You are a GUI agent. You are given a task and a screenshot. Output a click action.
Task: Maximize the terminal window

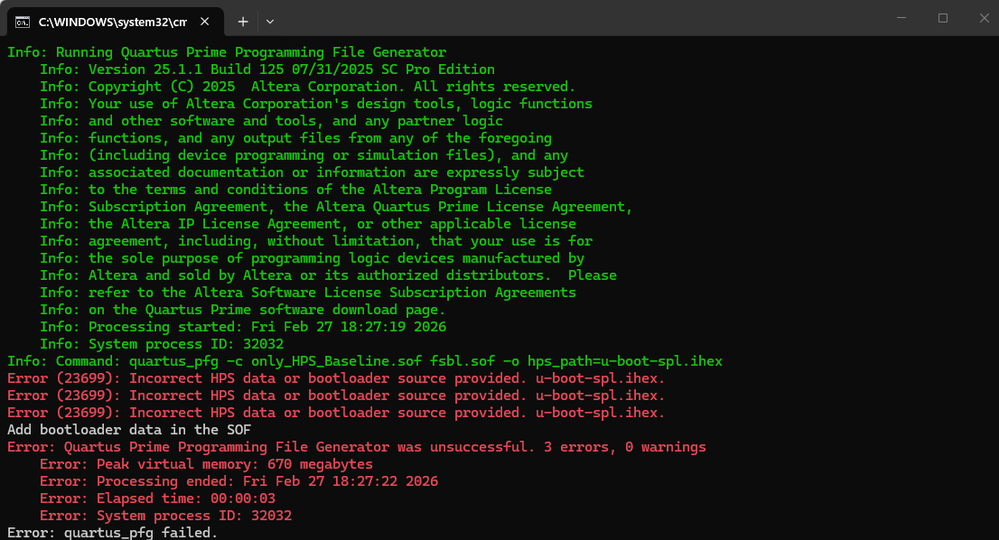click(x=942, y=18)
